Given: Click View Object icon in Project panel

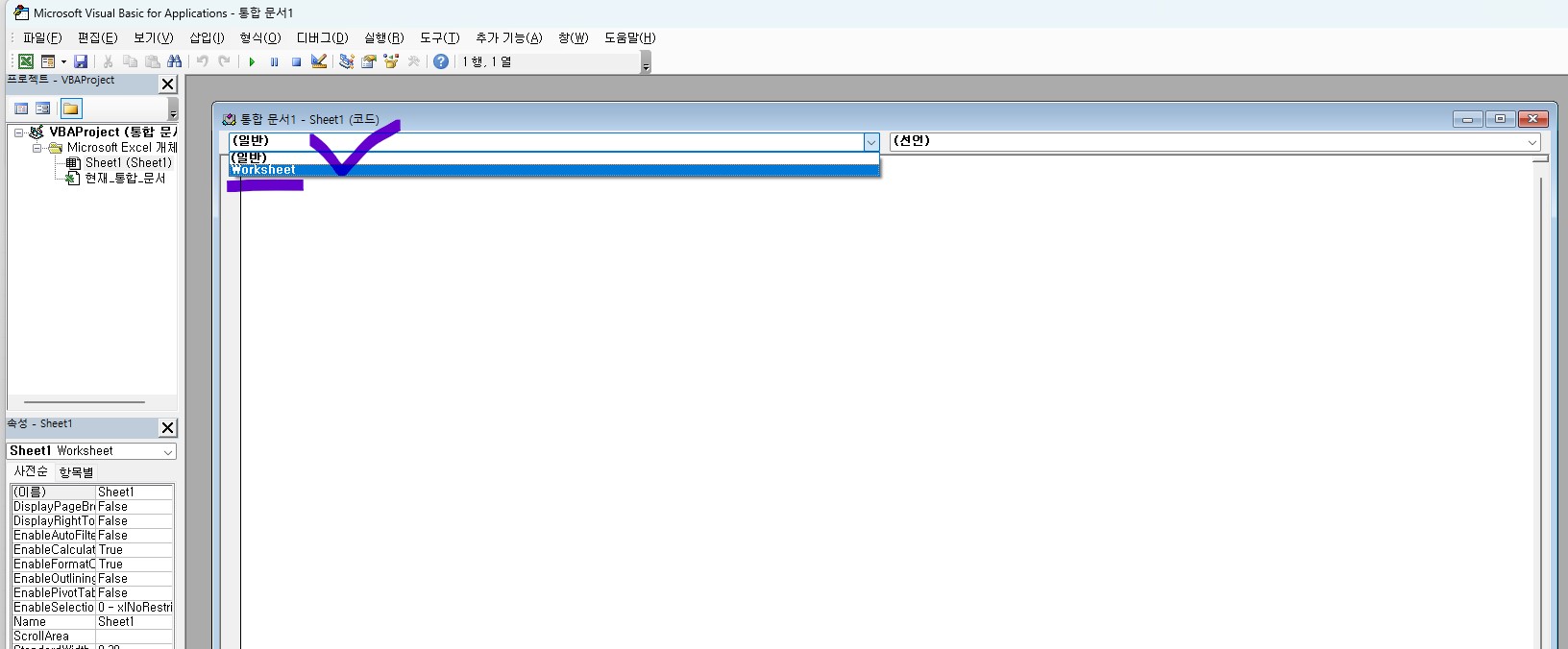Looking at the screenshot, I should [x=42, y=108].
